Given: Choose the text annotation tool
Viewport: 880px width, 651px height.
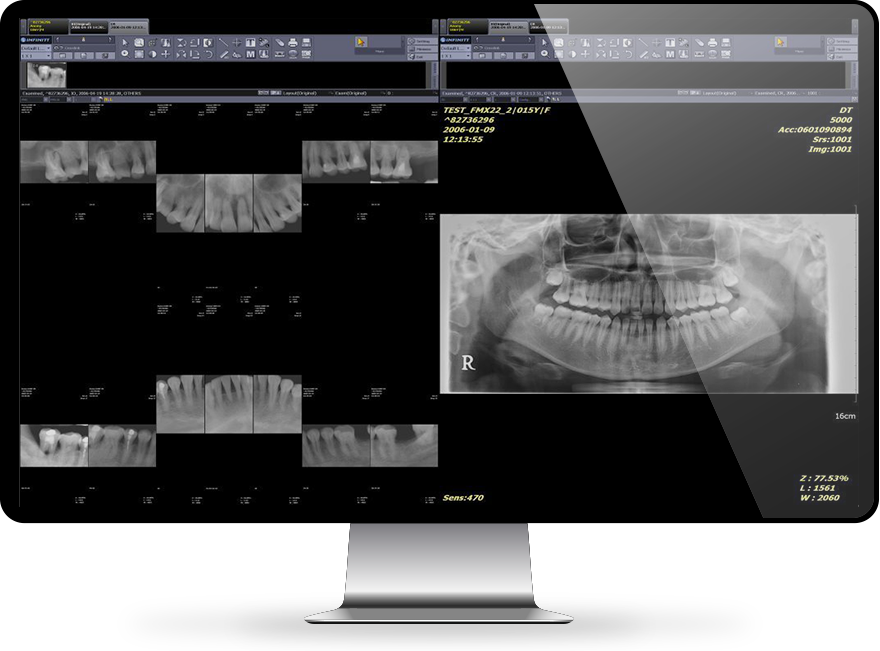Looking at the screenshot, I should (251, 43).
